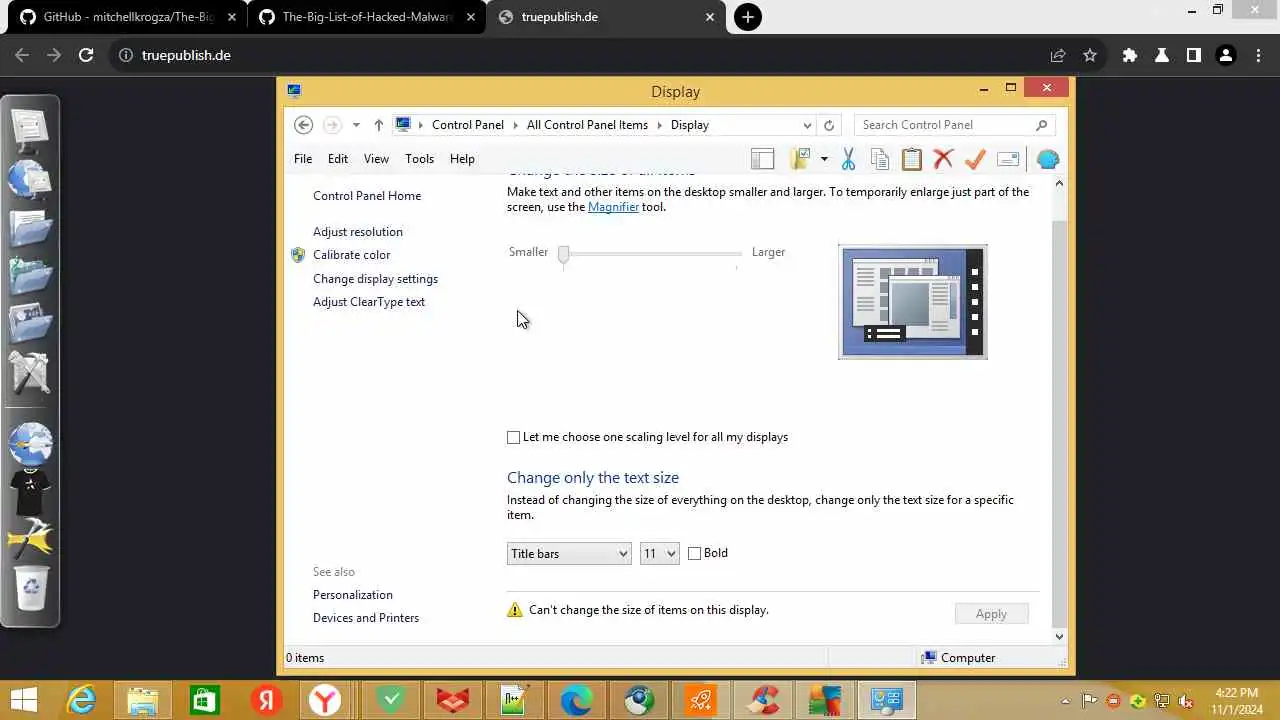This screenshot has height=720, width=1280.
Task: Go back with the Back arrow
Action: click(304, 125)
